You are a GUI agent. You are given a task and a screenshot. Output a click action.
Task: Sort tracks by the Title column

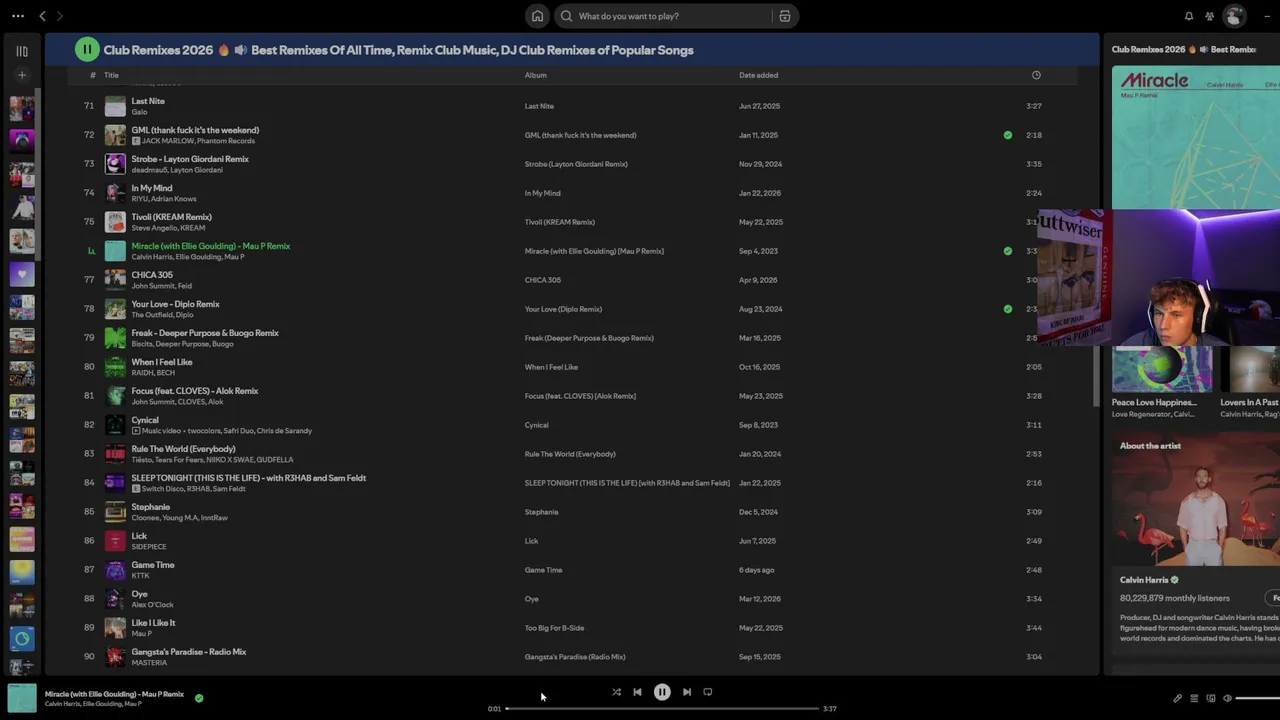[111, 75]
